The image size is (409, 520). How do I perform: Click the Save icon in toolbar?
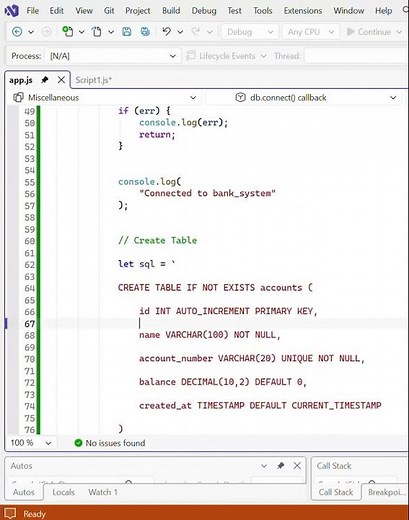tap(126, 32)
